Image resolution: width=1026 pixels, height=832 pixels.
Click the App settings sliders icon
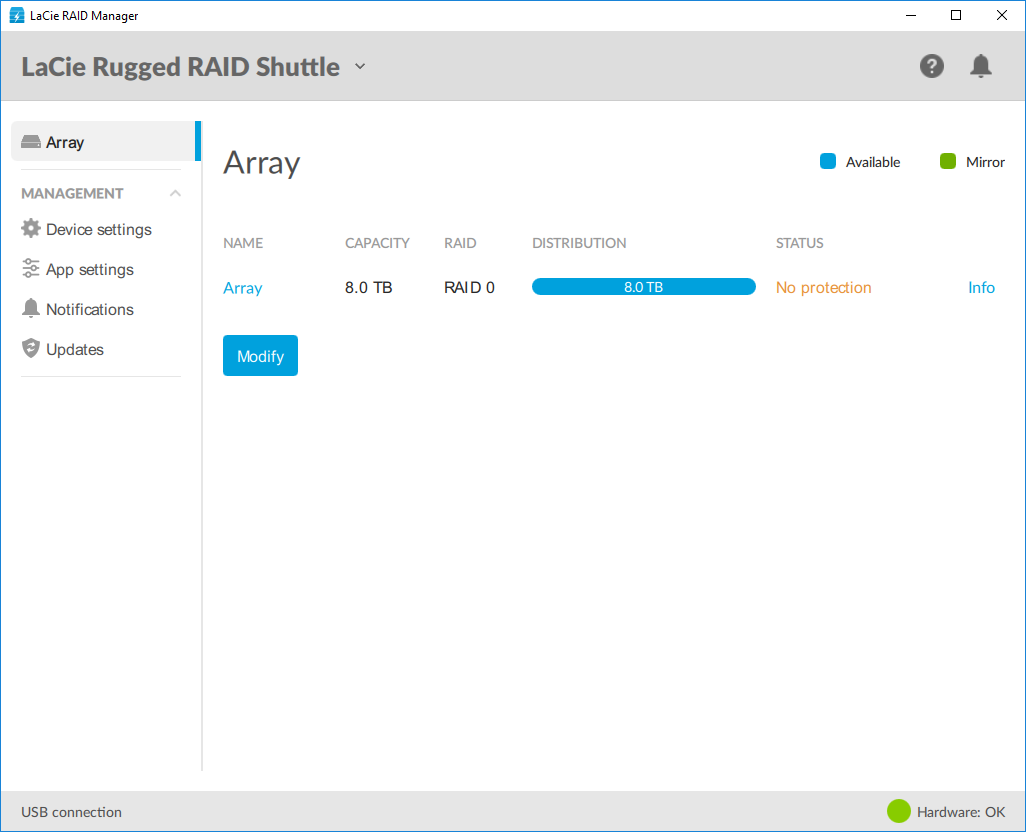31,268
